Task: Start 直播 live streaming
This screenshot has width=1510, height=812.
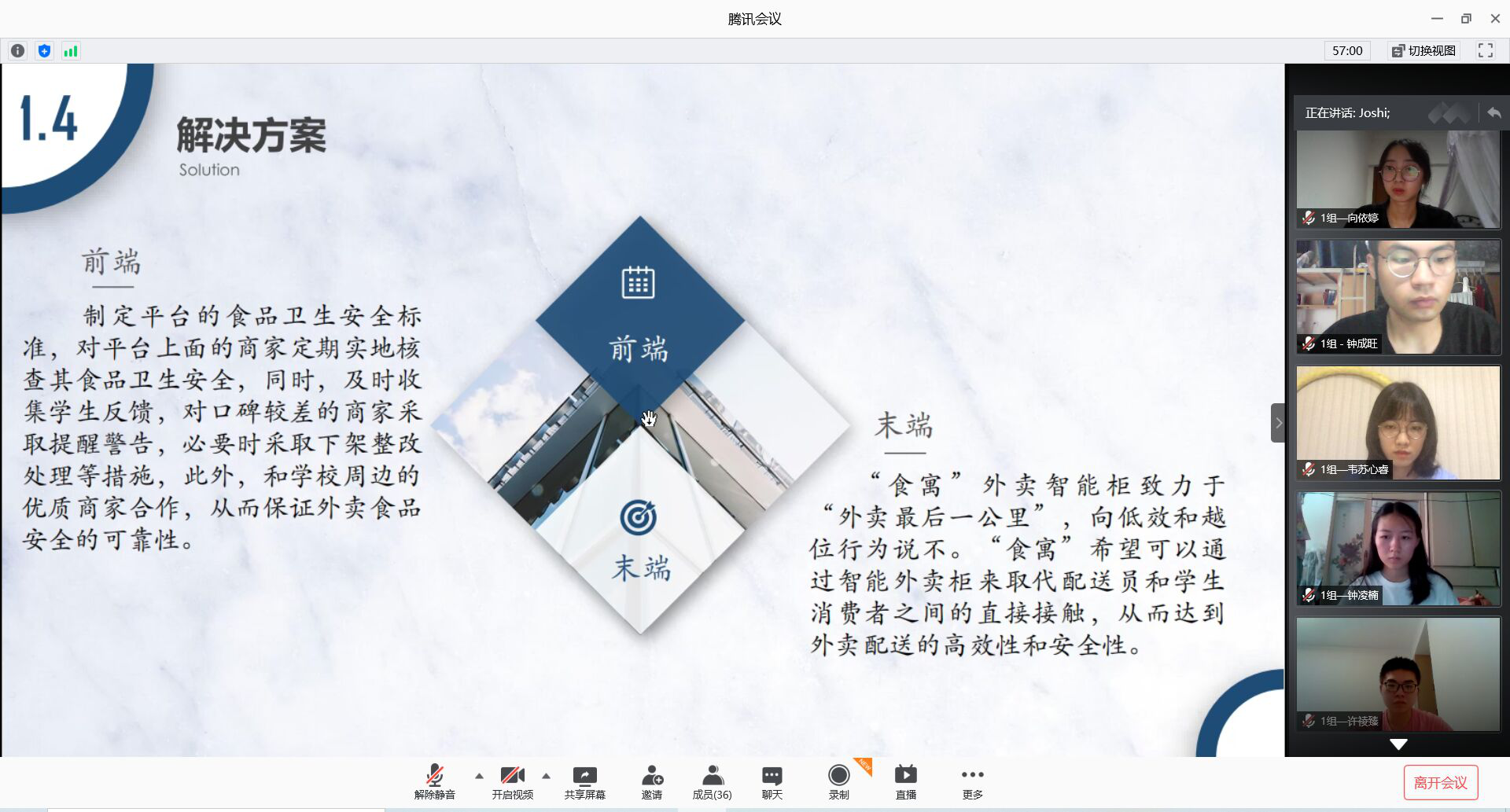Action: 905,782
